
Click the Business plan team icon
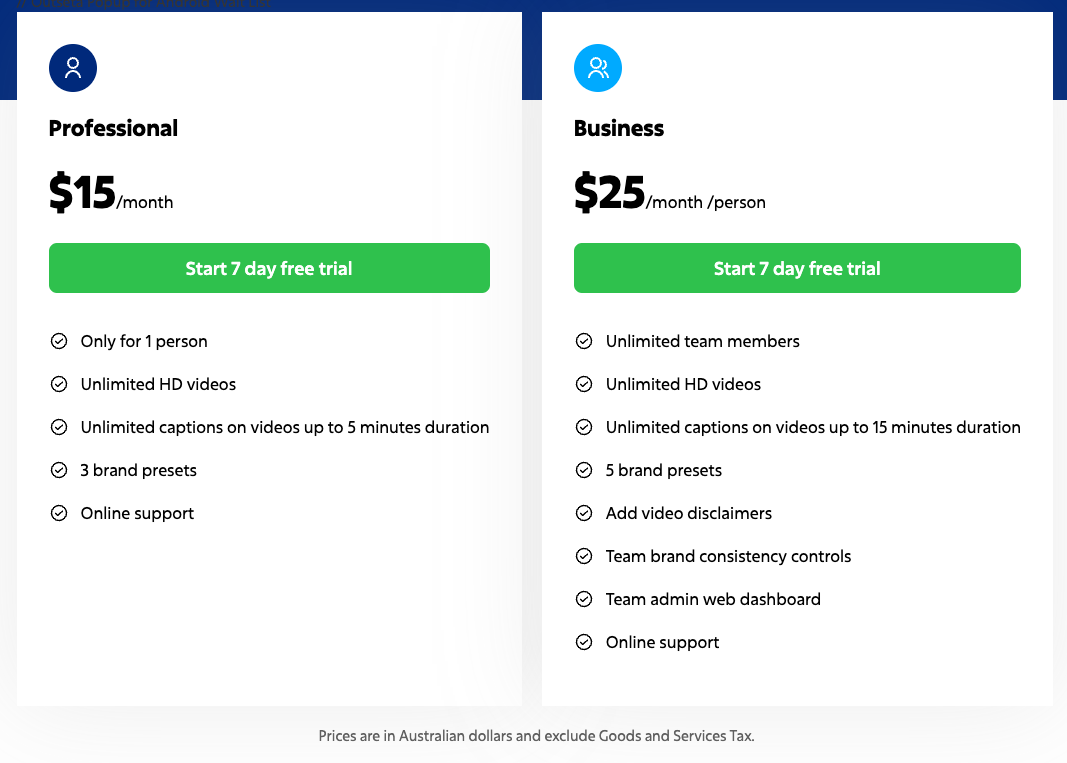(x=597, y=68)
